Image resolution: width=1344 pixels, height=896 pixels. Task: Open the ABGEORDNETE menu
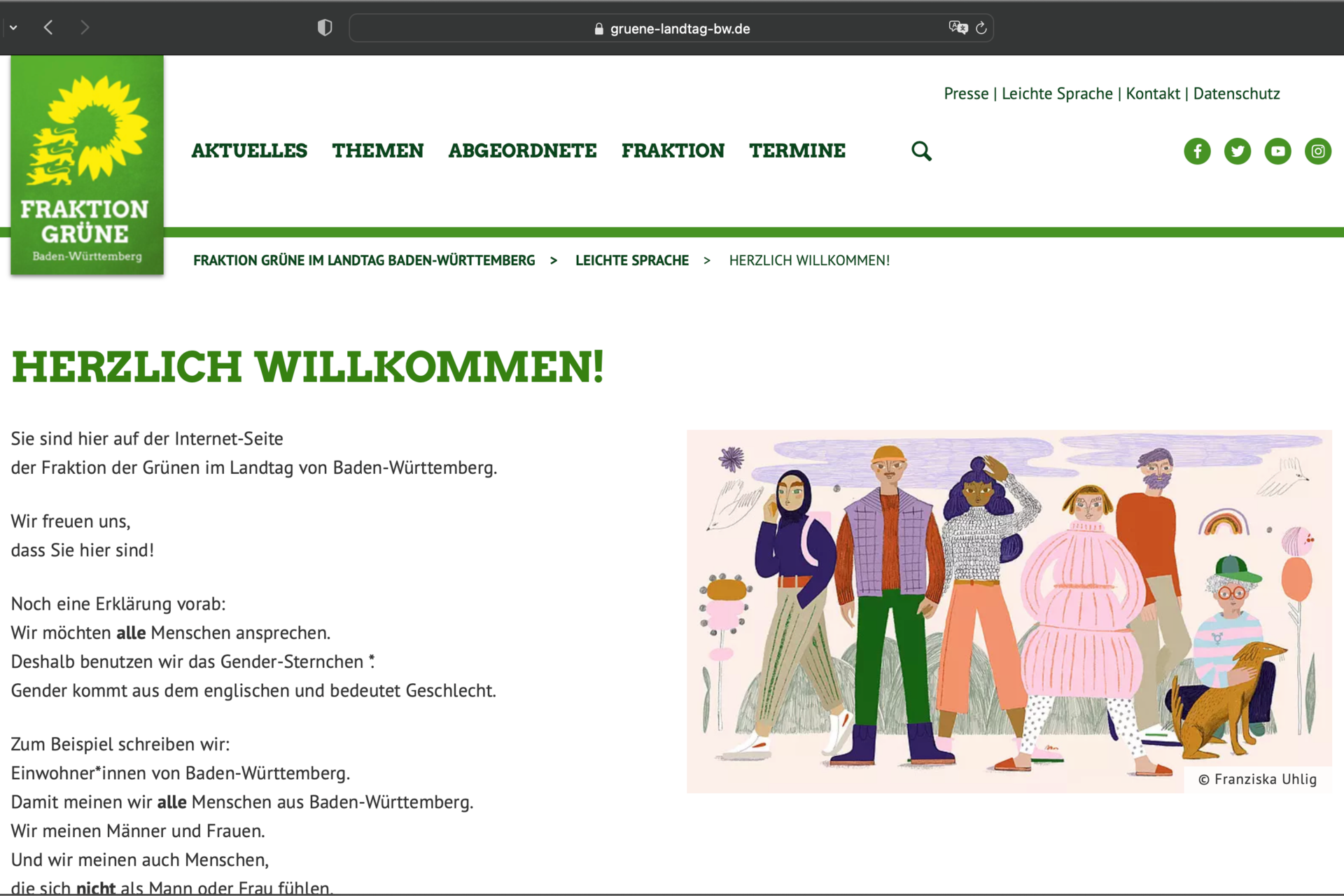click(x=523, y=150)
